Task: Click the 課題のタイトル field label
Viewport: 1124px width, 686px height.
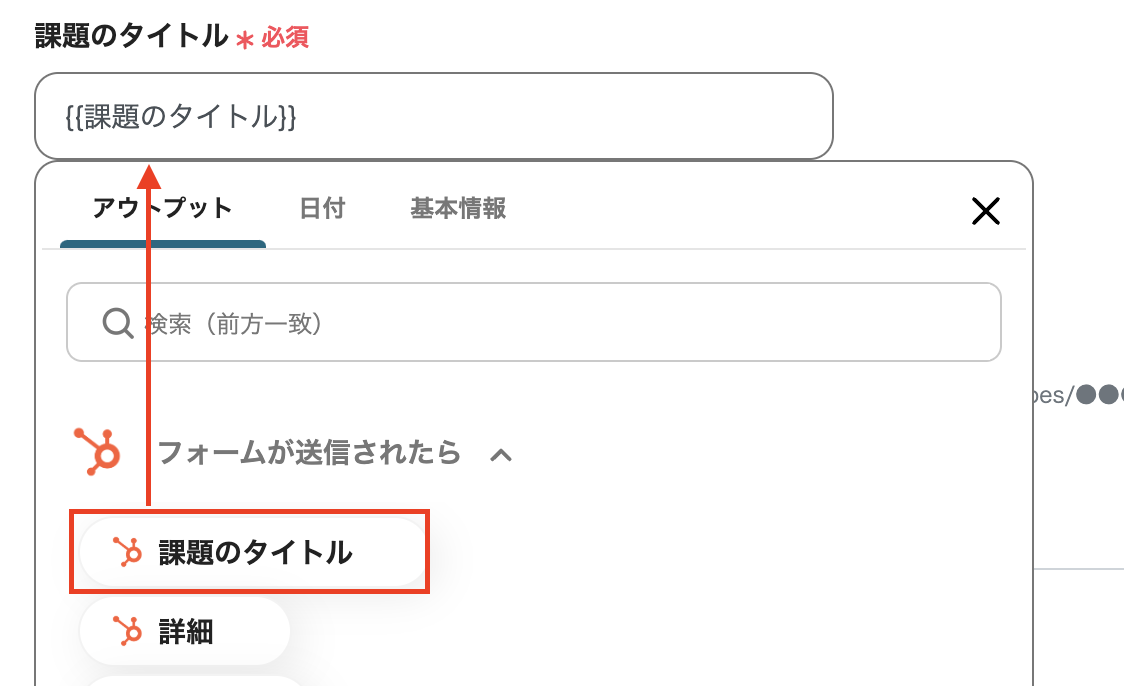Action: [x=131, y=37]
